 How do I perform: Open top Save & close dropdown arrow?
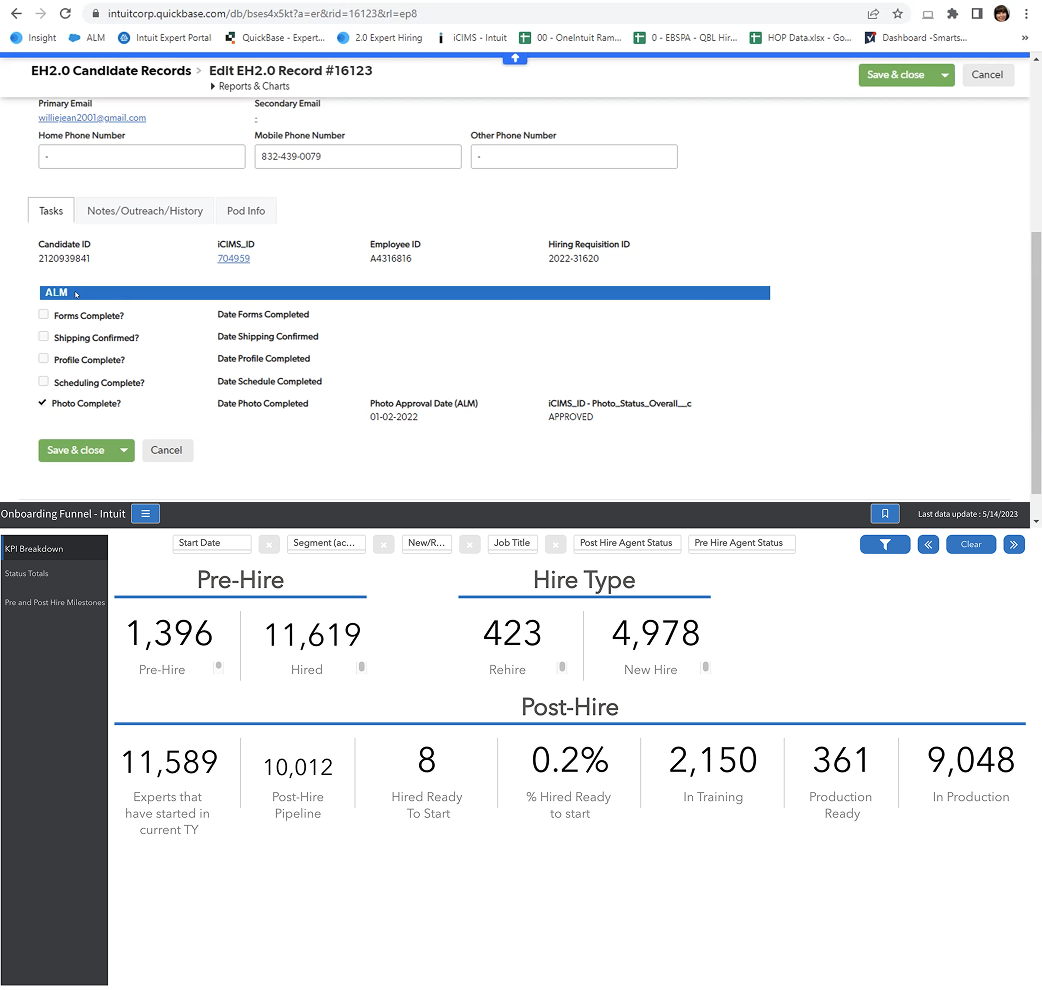[x=944, y=75]
